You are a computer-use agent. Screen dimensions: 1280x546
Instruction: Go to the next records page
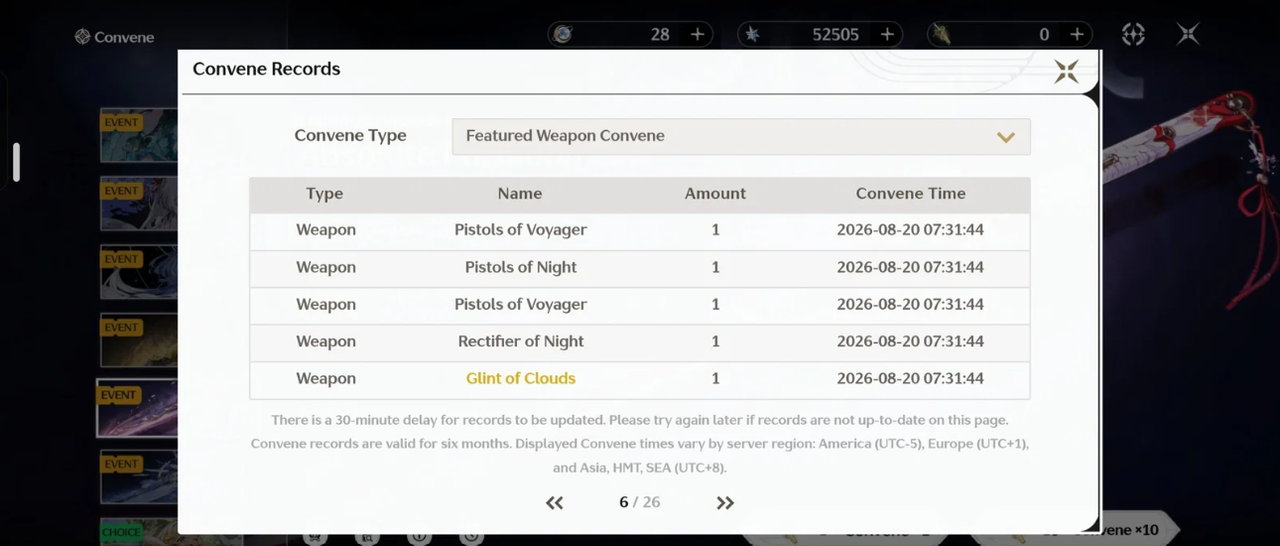725,503
